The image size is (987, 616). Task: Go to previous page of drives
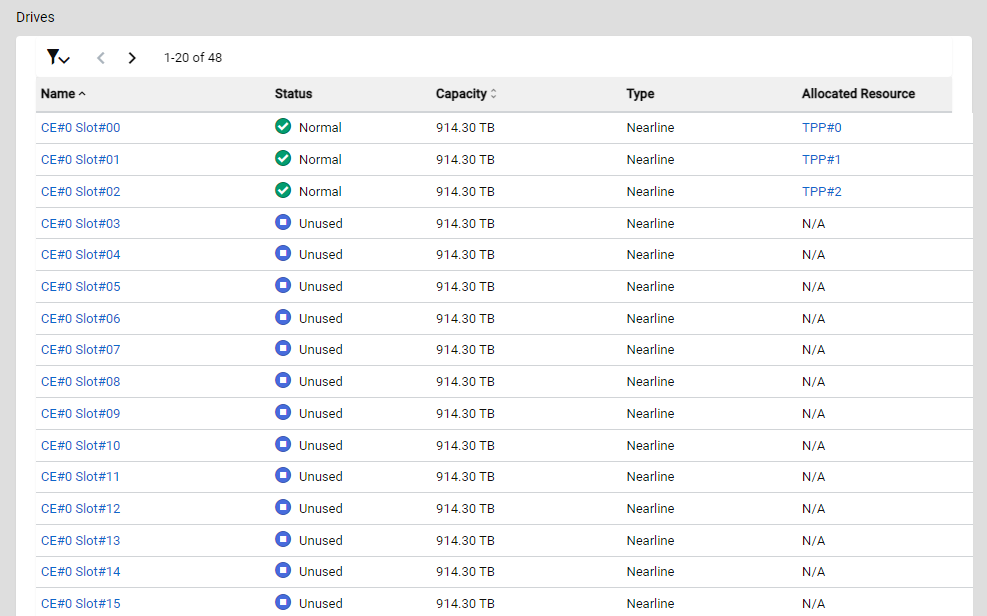(x=101, y=58)
